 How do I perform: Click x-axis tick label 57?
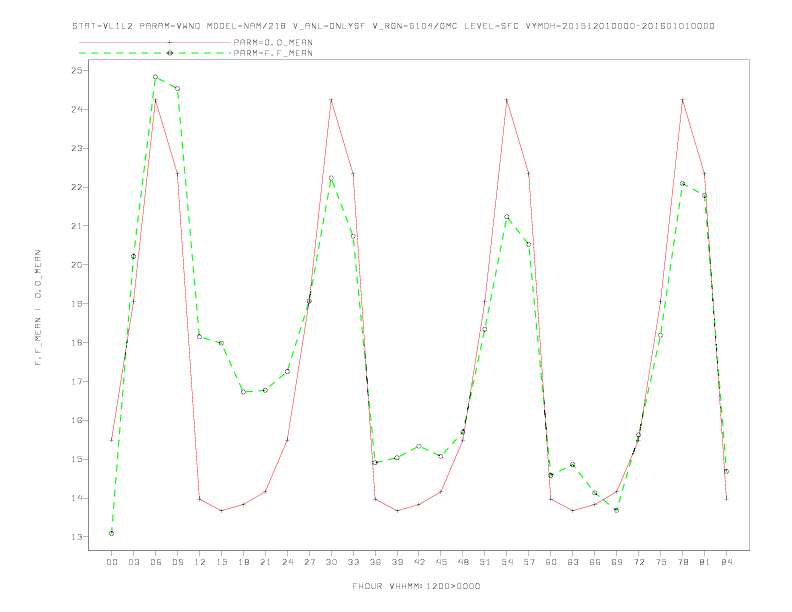click(x=529, y=562)
